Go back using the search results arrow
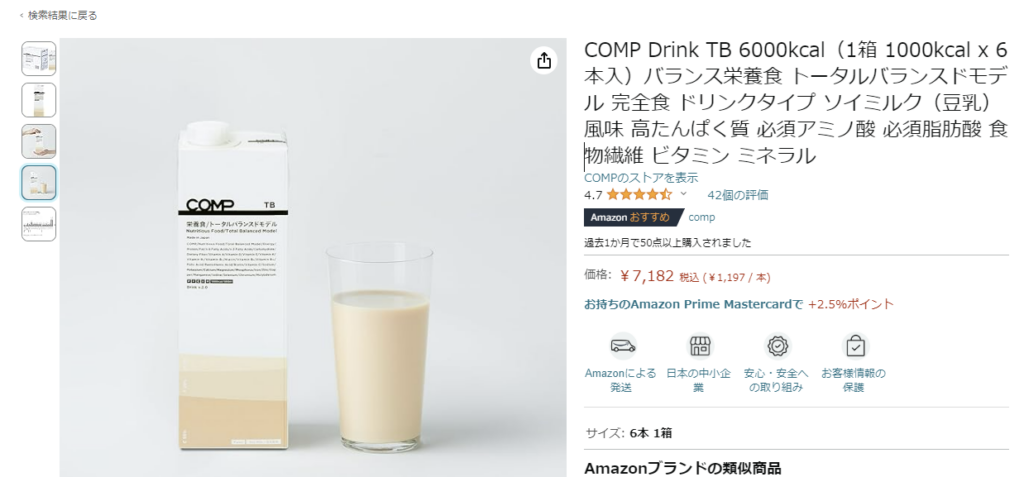The height and width of the screenshot is (477, 1024). point(22,16)
